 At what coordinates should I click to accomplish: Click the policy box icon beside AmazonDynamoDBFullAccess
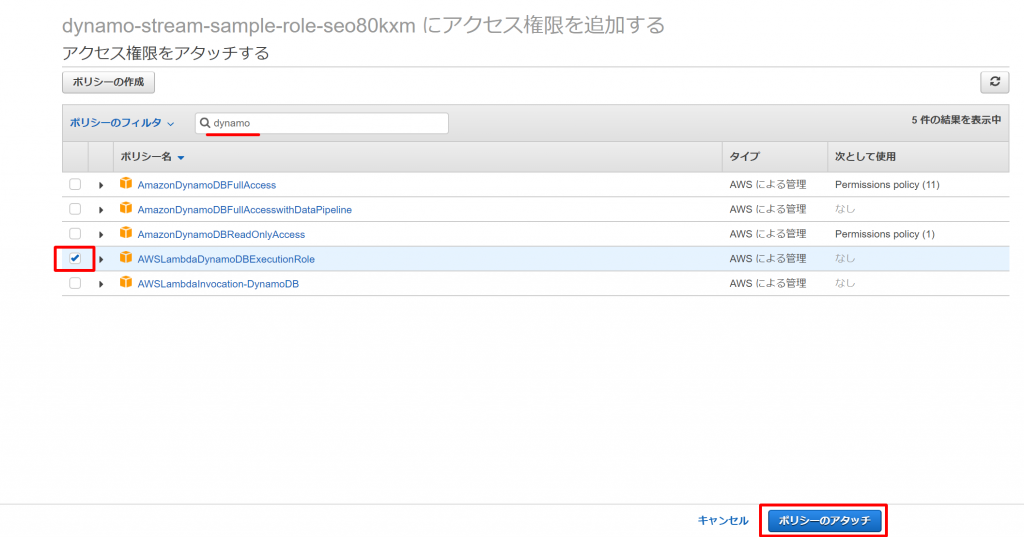point(125,184)
